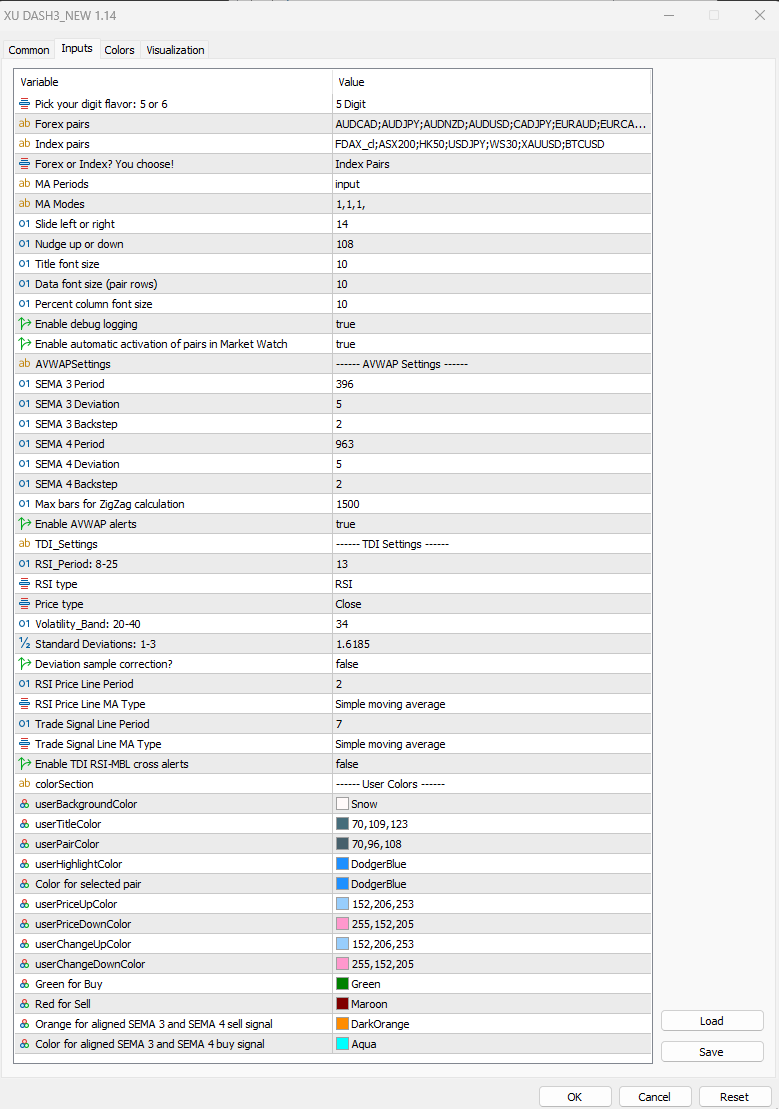The height and width of the screenshot is (1109, 779).
Task: Click the color icon beside userBackgroundColor
Action: pyautogui.click(x=24, y=804)
